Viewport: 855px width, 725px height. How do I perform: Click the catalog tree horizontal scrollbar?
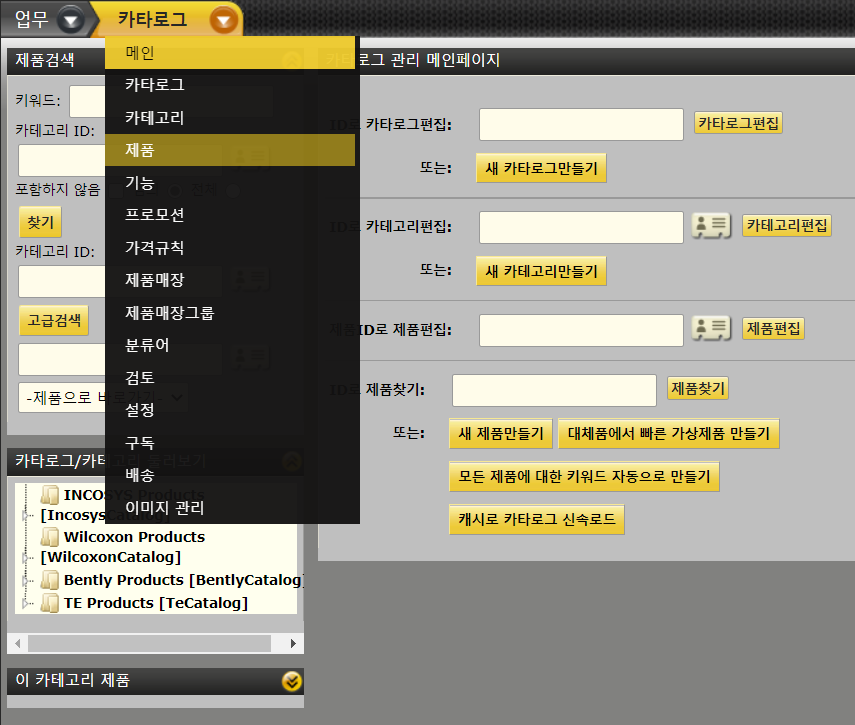[x=150, y=643]
